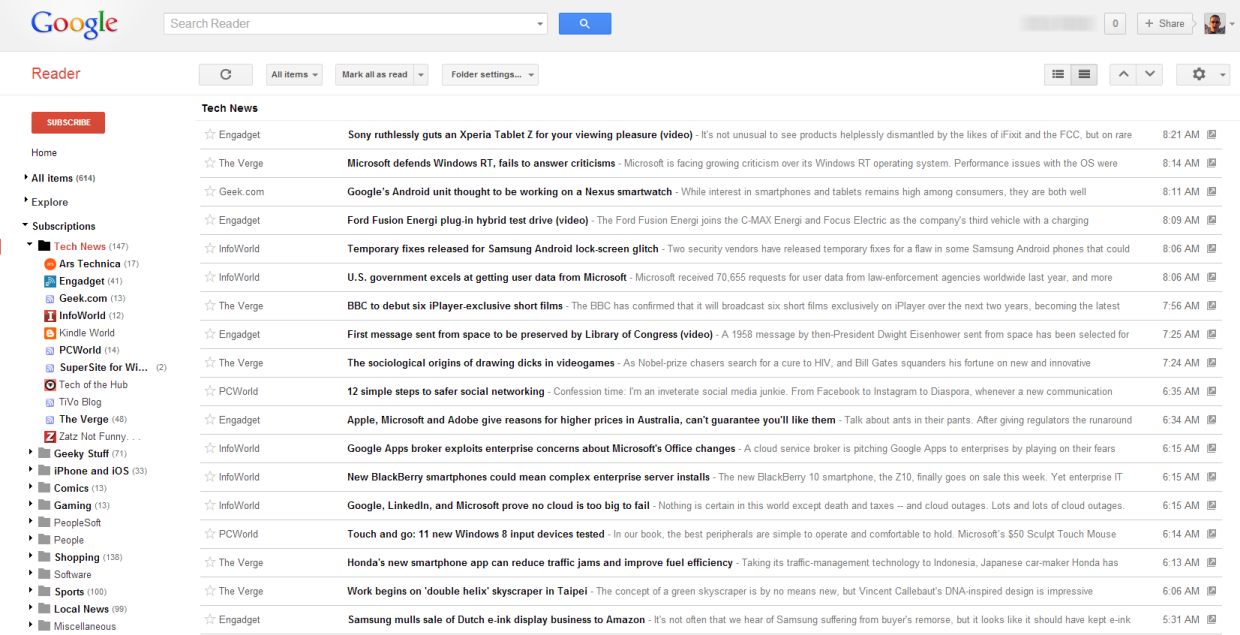Select the Local News folder
The height and width of the screenshot is (635, 1240).
point(81,609)
